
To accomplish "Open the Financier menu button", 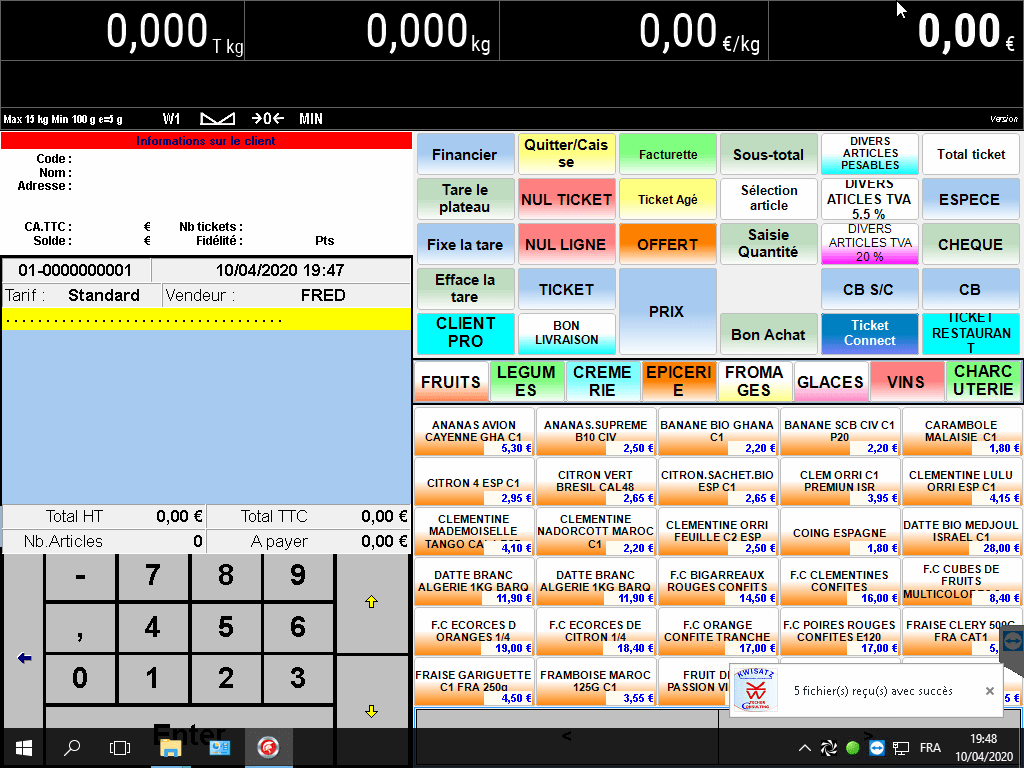I will 465,155.
